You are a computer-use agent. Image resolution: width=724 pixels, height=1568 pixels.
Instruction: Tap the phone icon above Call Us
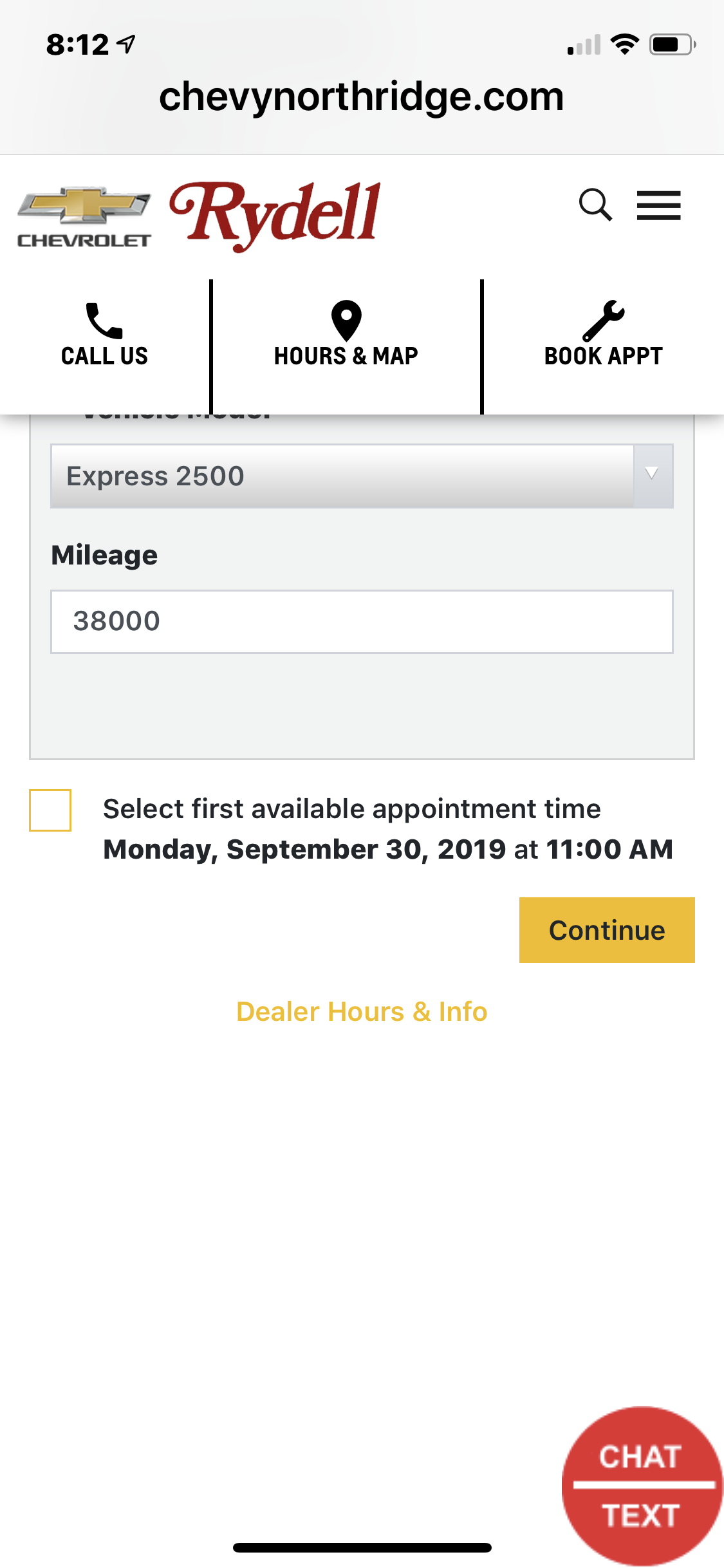104,320
